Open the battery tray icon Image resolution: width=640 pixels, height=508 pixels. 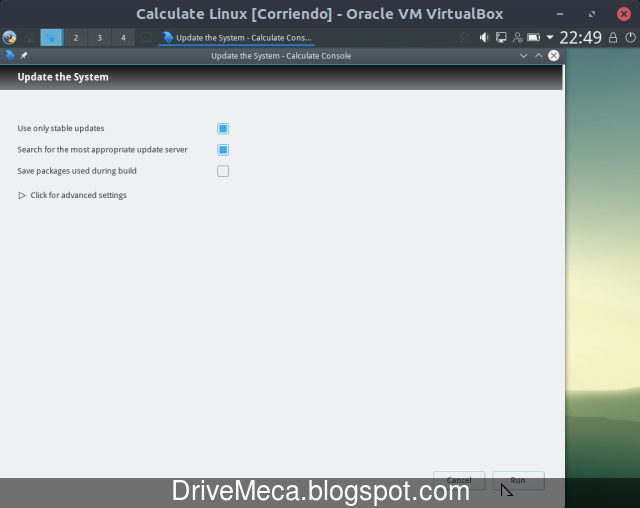pyautogui.click(x=533, y=38)
